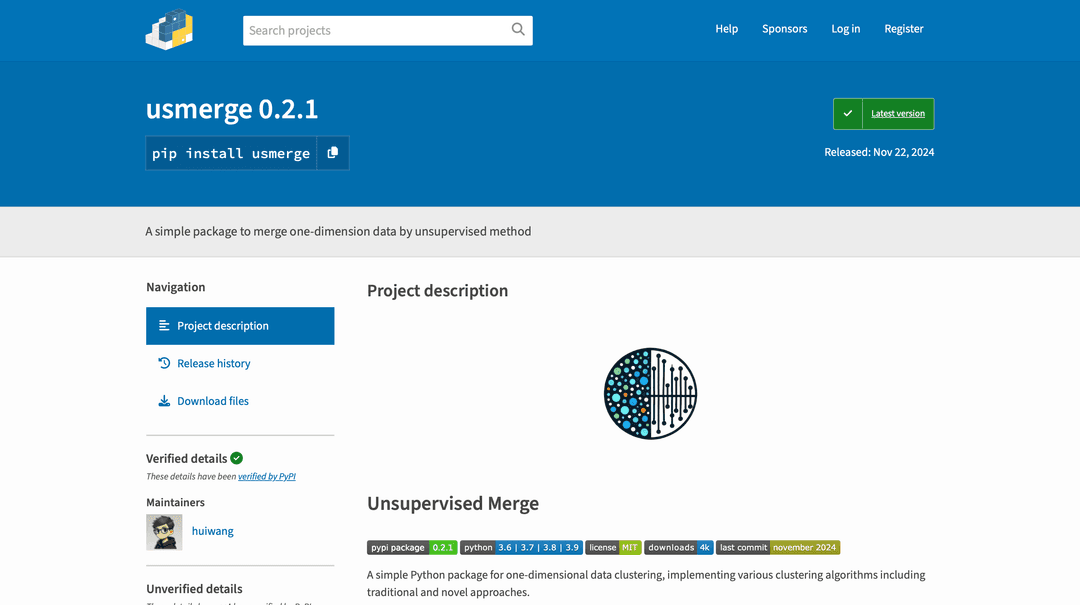Open huiwang maintainer avatar

(x=164, y=532)
